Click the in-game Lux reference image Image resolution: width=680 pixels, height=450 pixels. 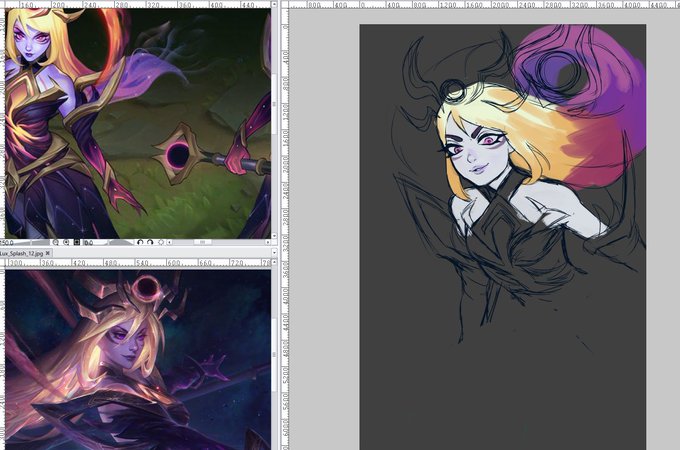[138, 124]
